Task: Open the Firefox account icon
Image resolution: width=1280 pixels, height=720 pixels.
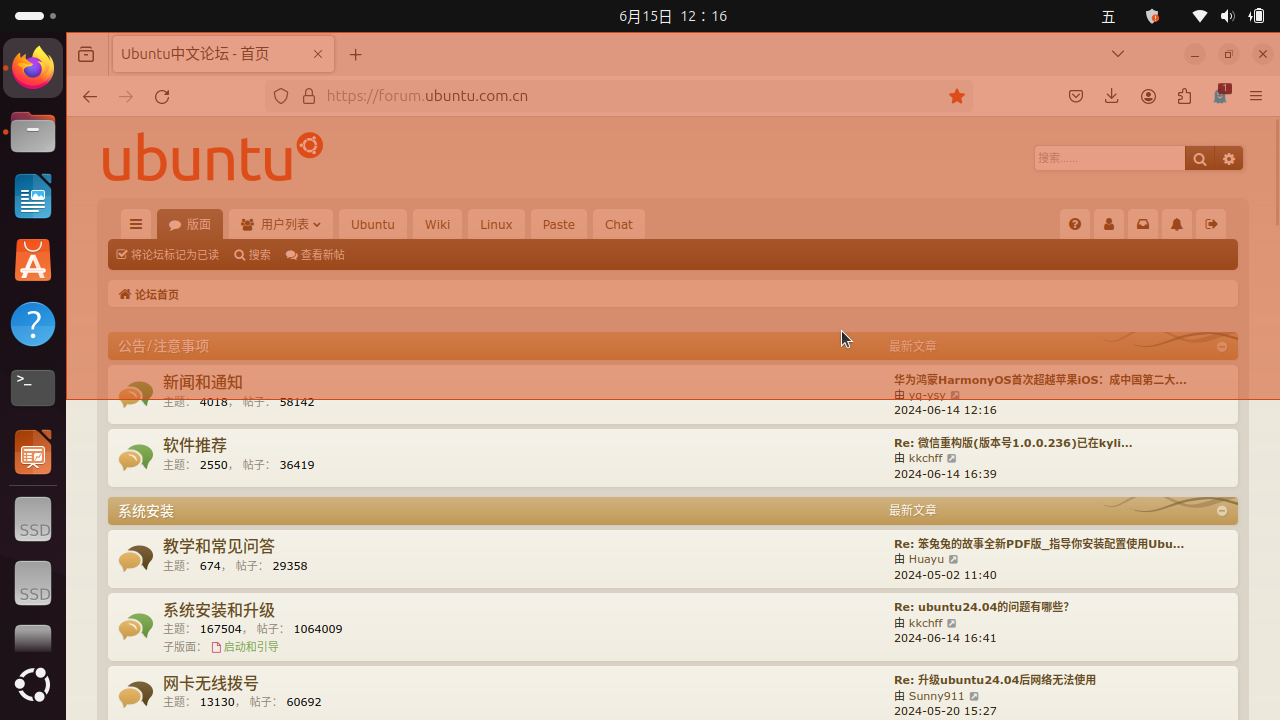Action: point(1148,96)
